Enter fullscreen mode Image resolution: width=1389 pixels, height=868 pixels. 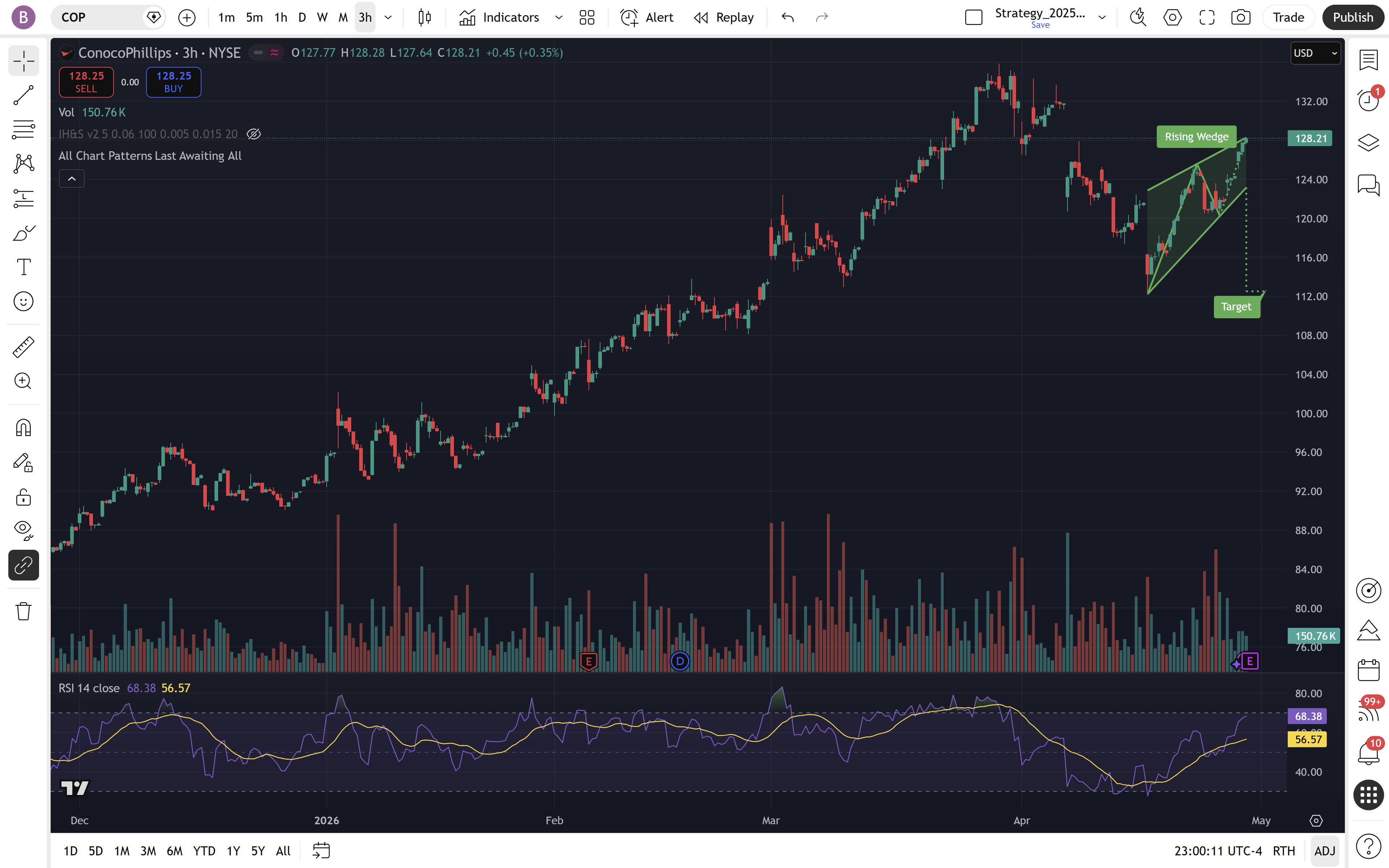[x=1207, y=17]
